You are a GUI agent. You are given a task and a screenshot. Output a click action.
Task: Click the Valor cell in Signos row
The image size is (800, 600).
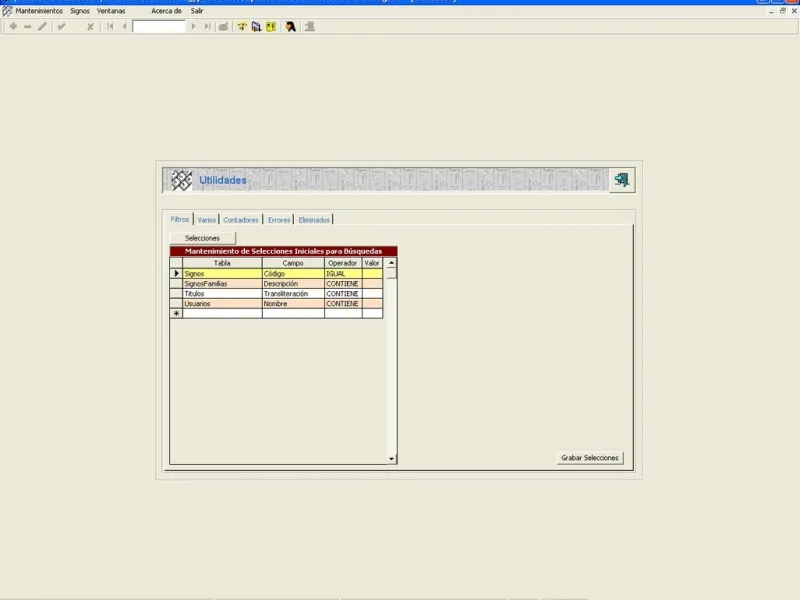pyautogui.click(x=372, y=273)
